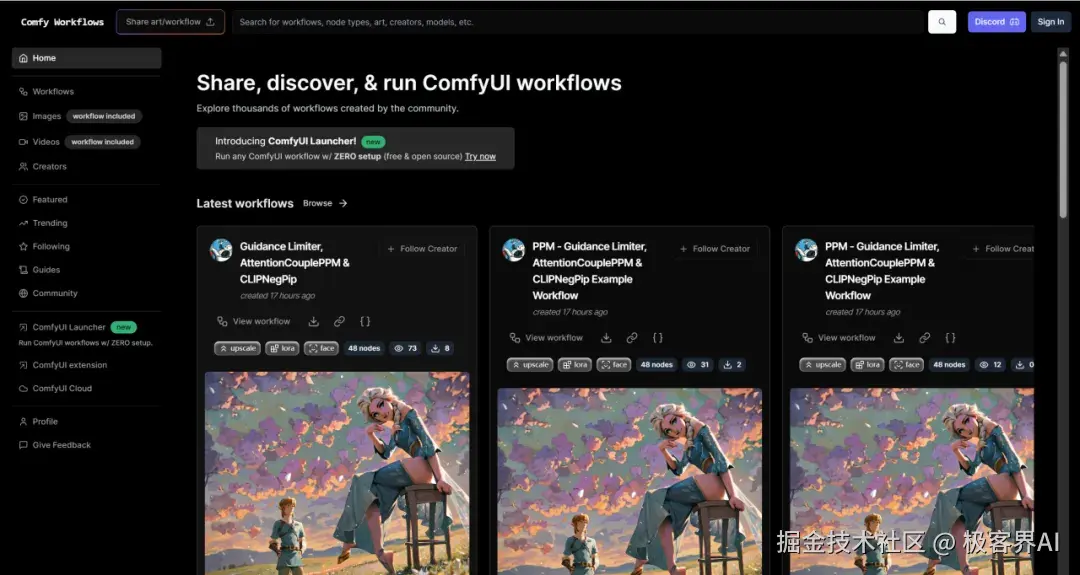
Task: Click lora tag on first card
Action: tap(282, 348)
